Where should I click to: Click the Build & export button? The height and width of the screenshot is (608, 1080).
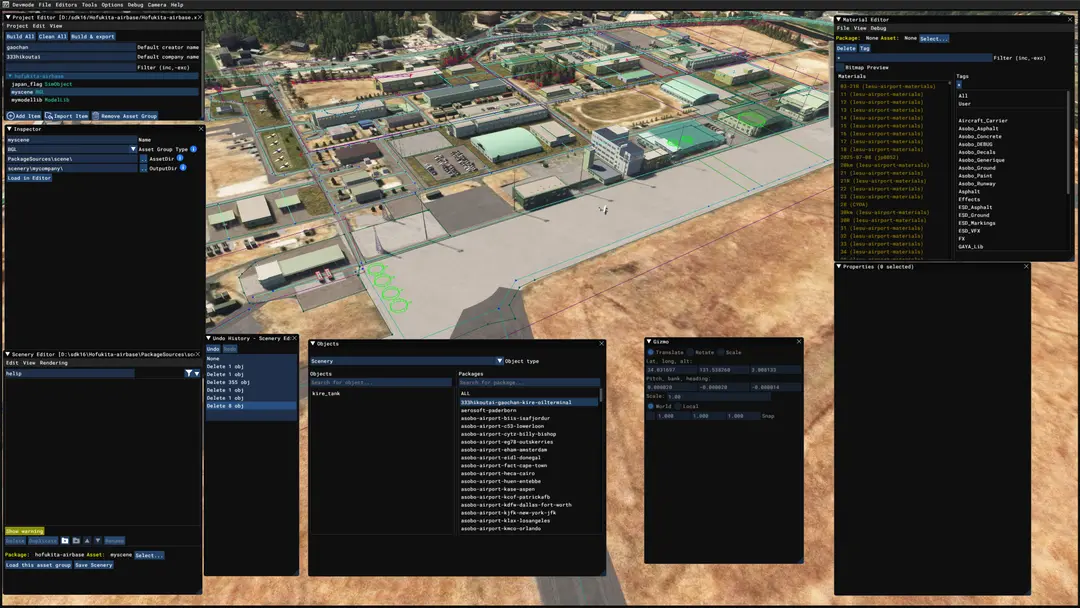[x=93, y=36]
